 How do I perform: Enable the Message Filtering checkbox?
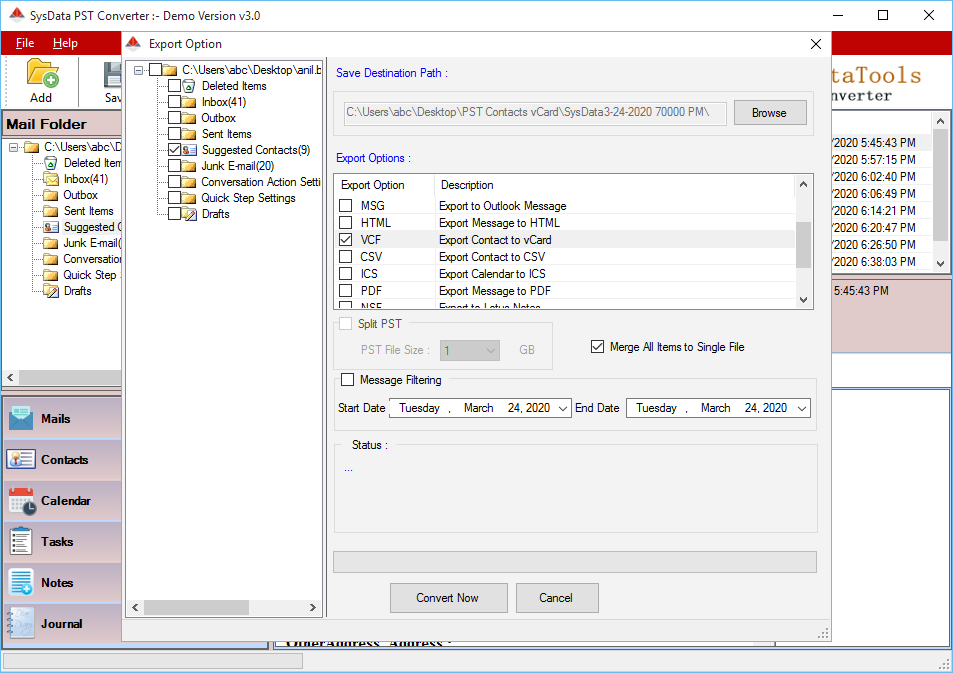click(348, 379)
